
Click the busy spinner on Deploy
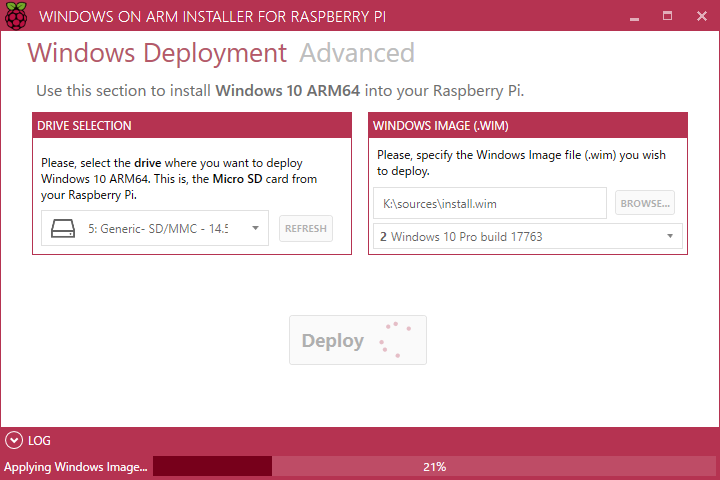click(x=395, y=340)
